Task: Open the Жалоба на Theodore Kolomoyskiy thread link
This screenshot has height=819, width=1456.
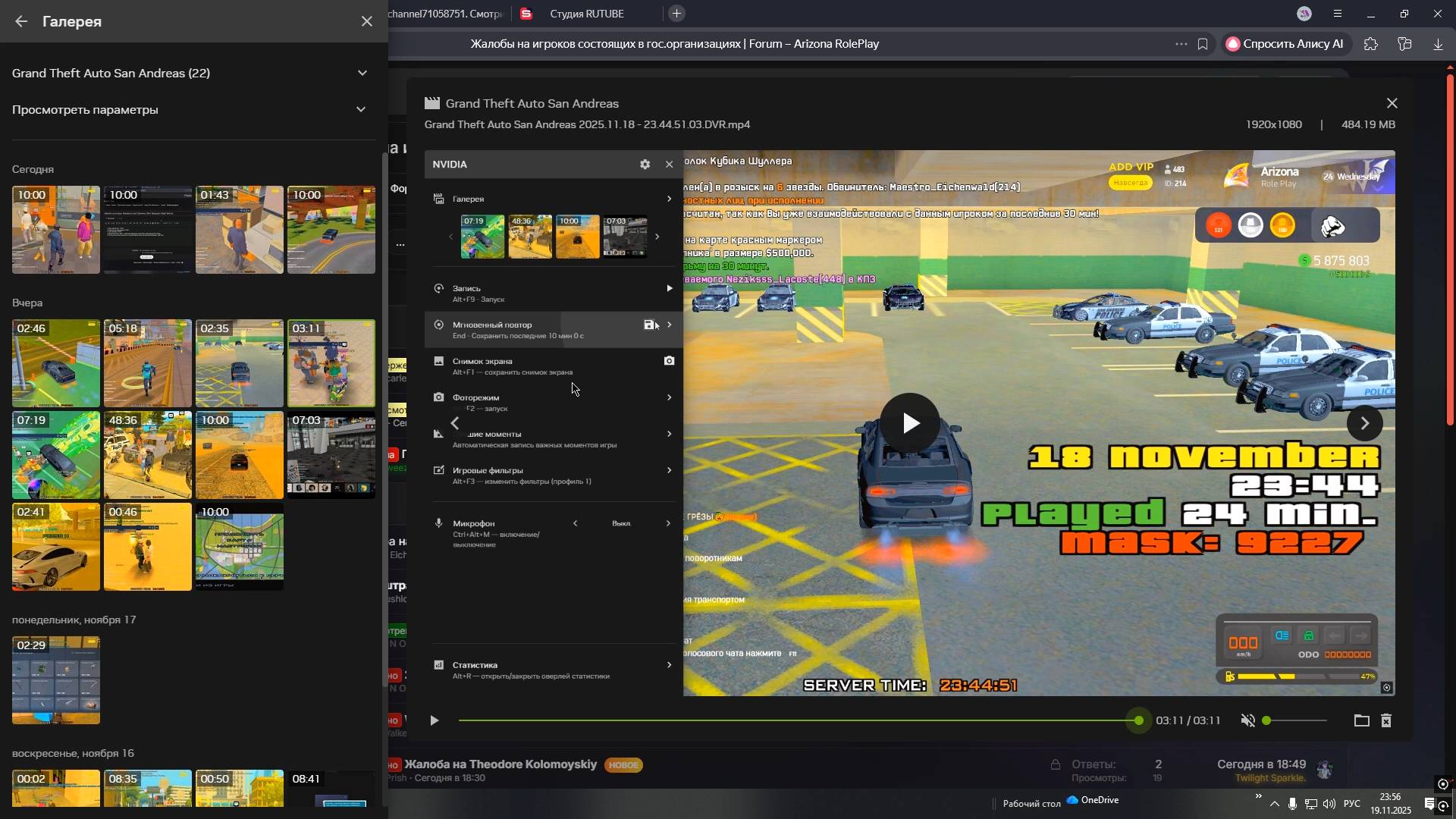Action: tap(500, 764)
